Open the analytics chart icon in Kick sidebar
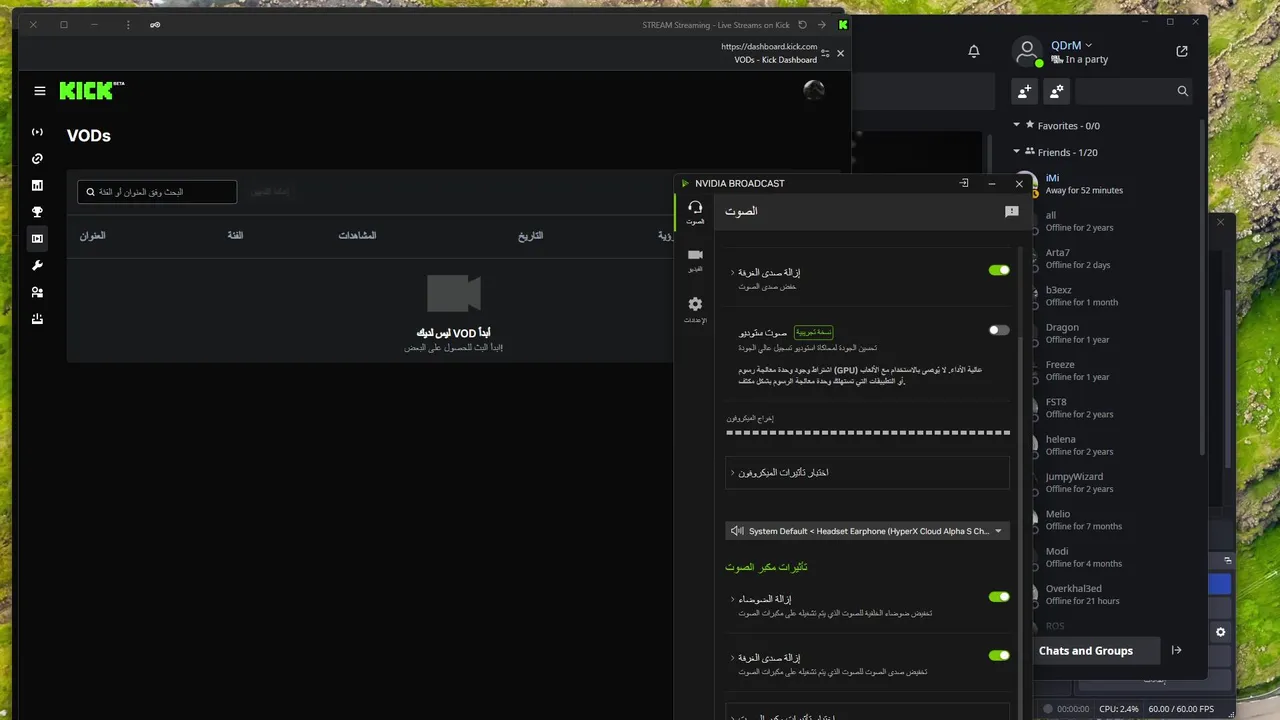The height and width of the screenshot is (720, 1280). point(37,185)
